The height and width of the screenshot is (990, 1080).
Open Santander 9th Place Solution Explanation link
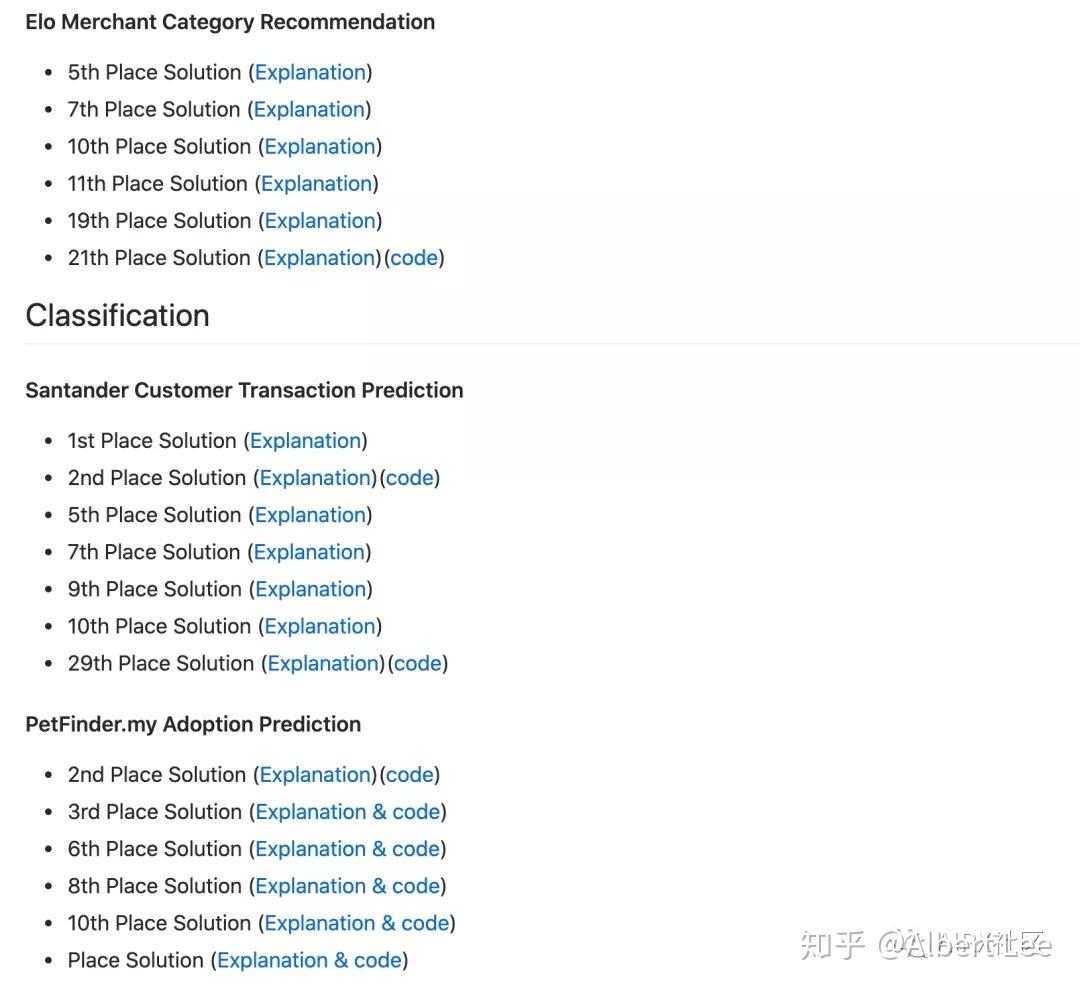coord(311,590)
